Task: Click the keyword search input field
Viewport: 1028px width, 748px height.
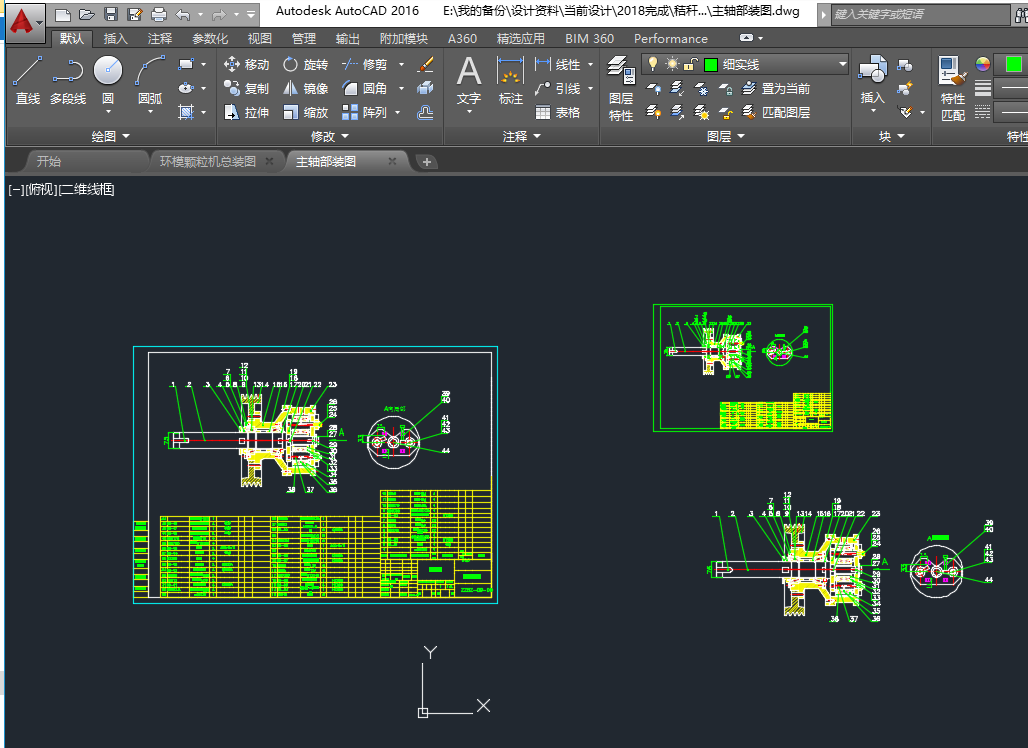Action: coord(920,14)
